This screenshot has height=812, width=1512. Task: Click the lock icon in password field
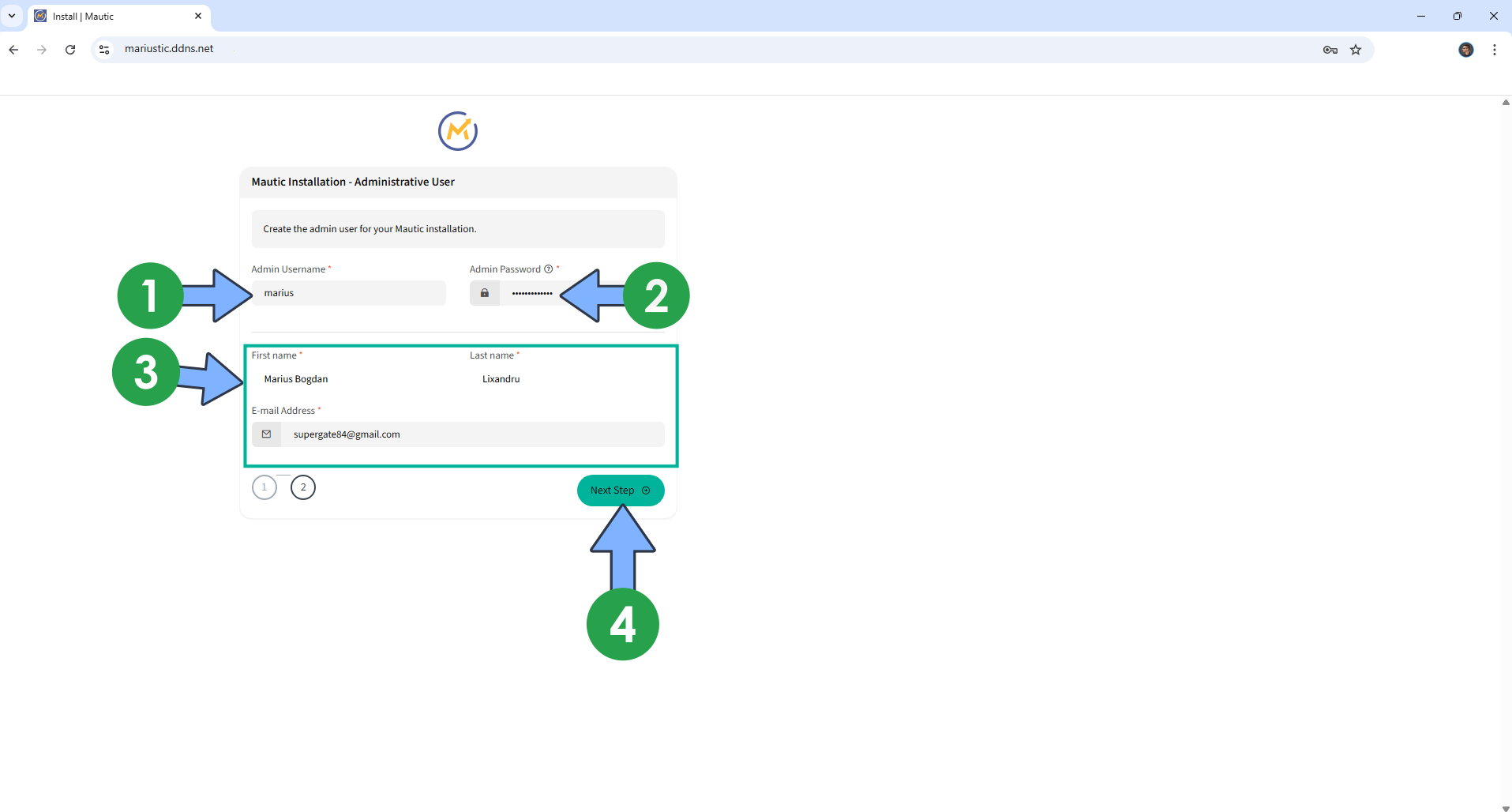[x=485, y=293]
